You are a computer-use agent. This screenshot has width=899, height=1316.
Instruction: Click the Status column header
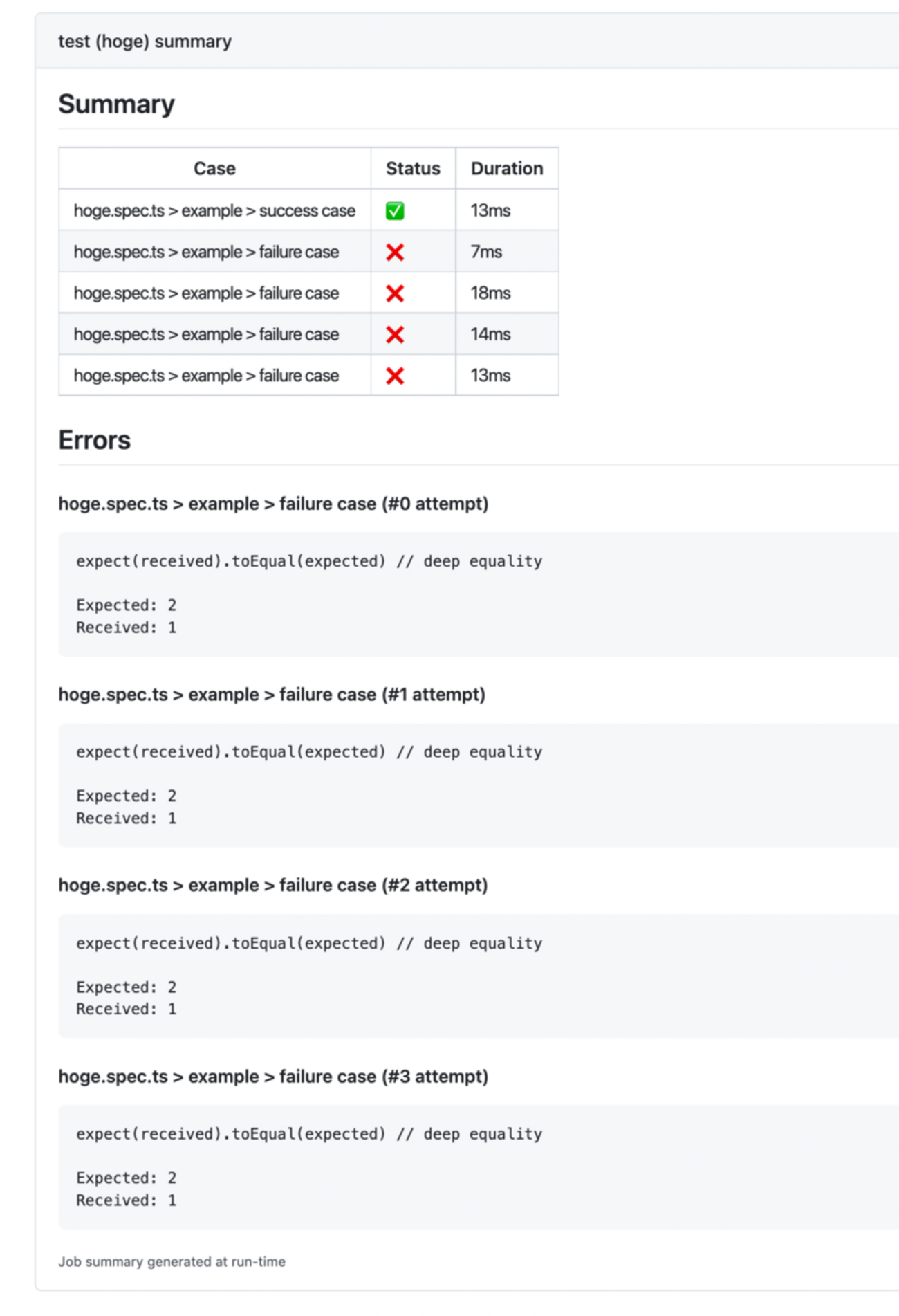[413, 168]
